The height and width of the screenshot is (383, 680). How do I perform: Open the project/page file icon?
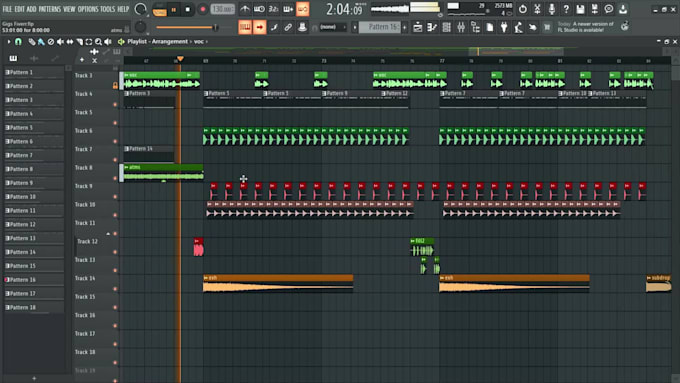(490, 27)
